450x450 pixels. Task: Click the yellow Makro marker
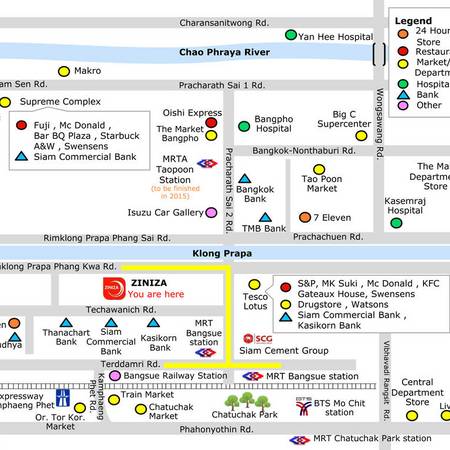pyautogui.click(x=64, y=71)
